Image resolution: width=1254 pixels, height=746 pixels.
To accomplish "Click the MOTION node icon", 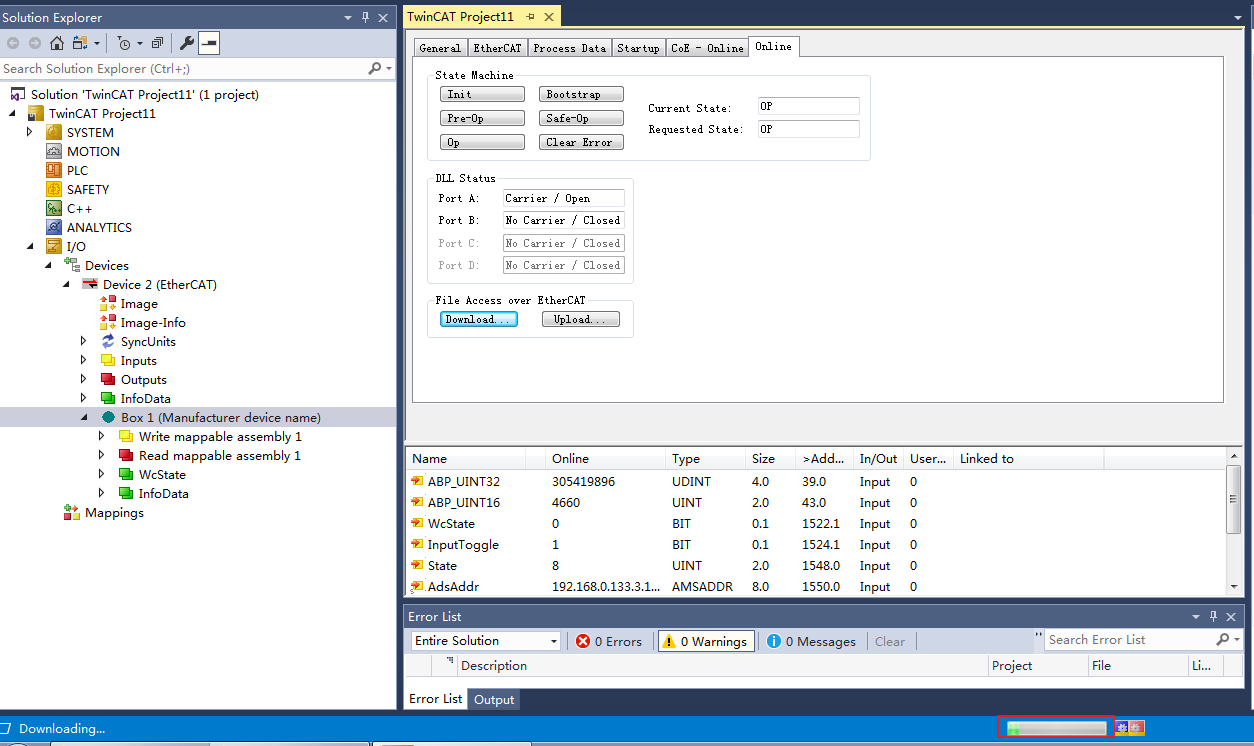I will point(54,151).
